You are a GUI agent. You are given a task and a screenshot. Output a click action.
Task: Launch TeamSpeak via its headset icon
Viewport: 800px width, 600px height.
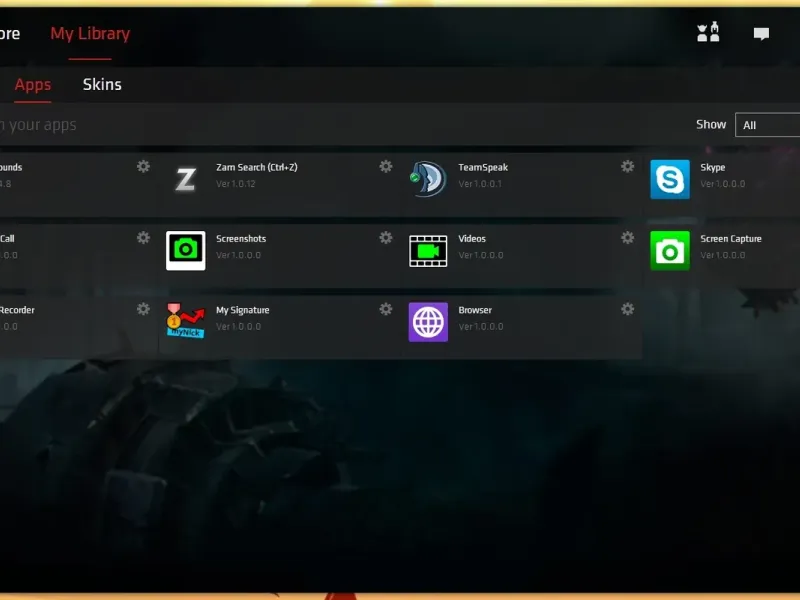(x=428, y=179)
